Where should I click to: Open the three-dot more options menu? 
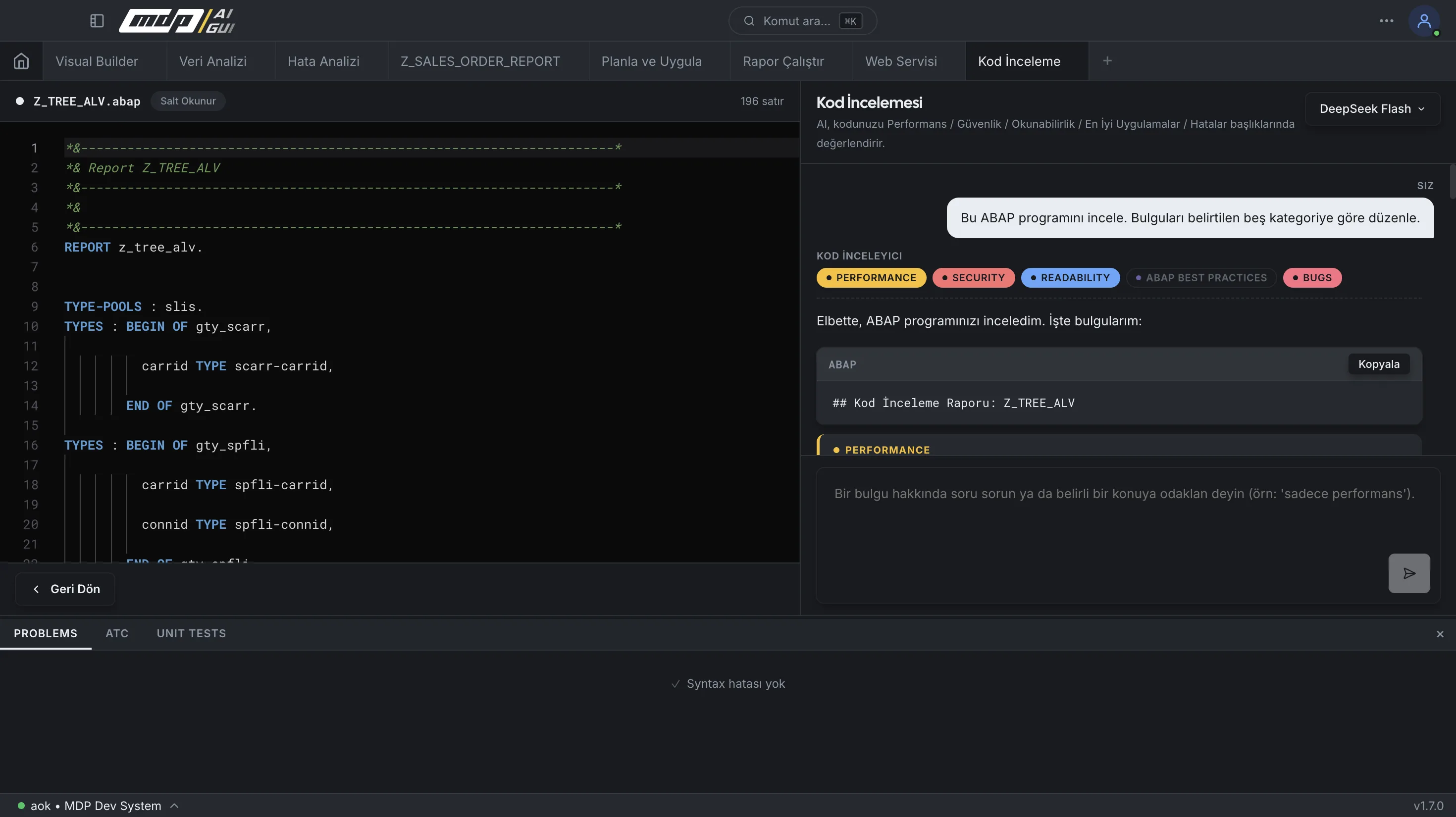1386,21
